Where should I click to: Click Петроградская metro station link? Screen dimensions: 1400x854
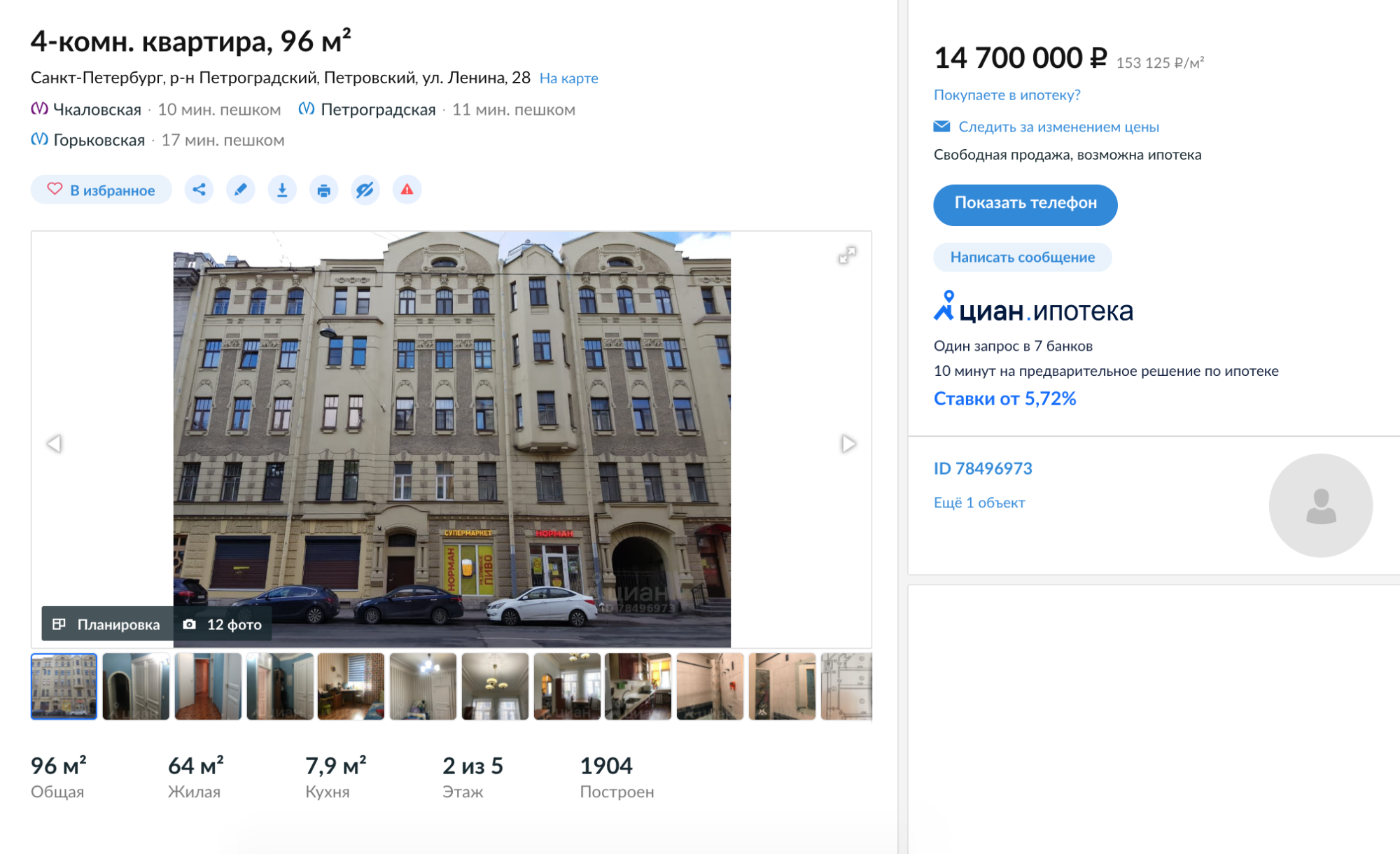[378, 110]
